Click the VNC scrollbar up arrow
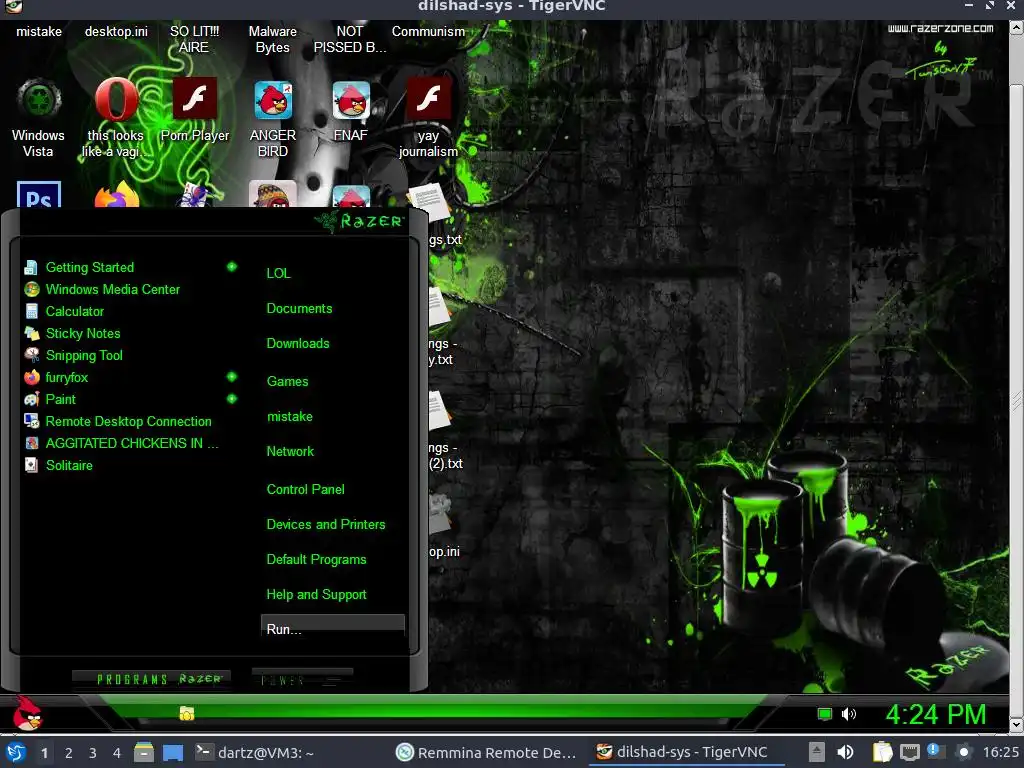Image resolution: width=1024 pixels, height=768 pixels. click(1017, 27)
